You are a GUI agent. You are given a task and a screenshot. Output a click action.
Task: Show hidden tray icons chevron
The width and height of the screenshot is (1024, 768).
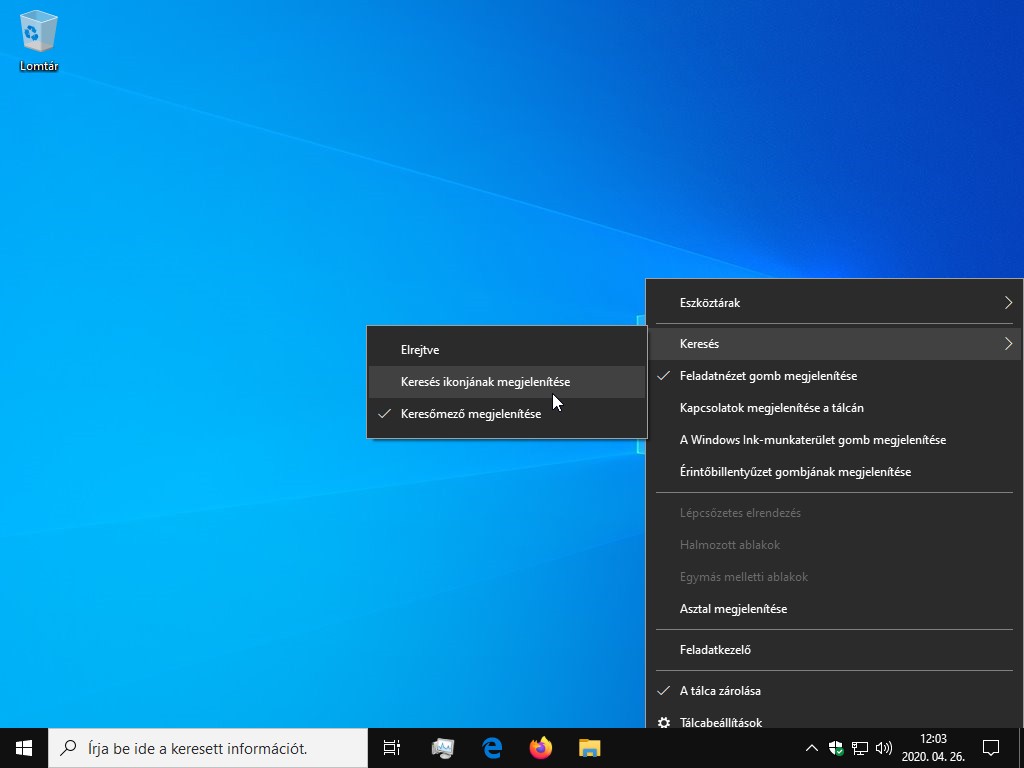click(811, 748)
